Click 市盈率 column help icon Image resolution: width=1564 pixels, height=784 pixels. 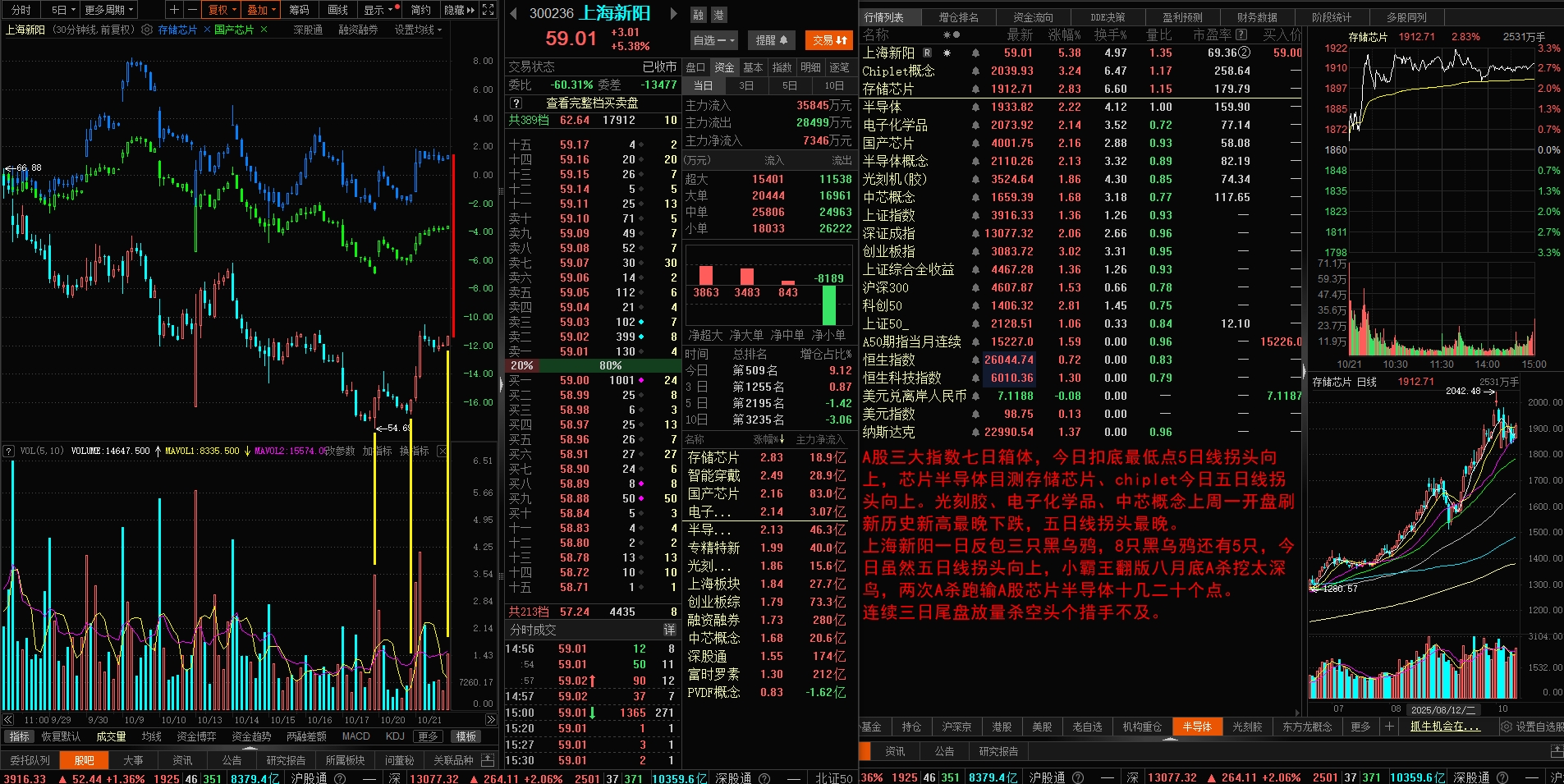point(1241,34)
